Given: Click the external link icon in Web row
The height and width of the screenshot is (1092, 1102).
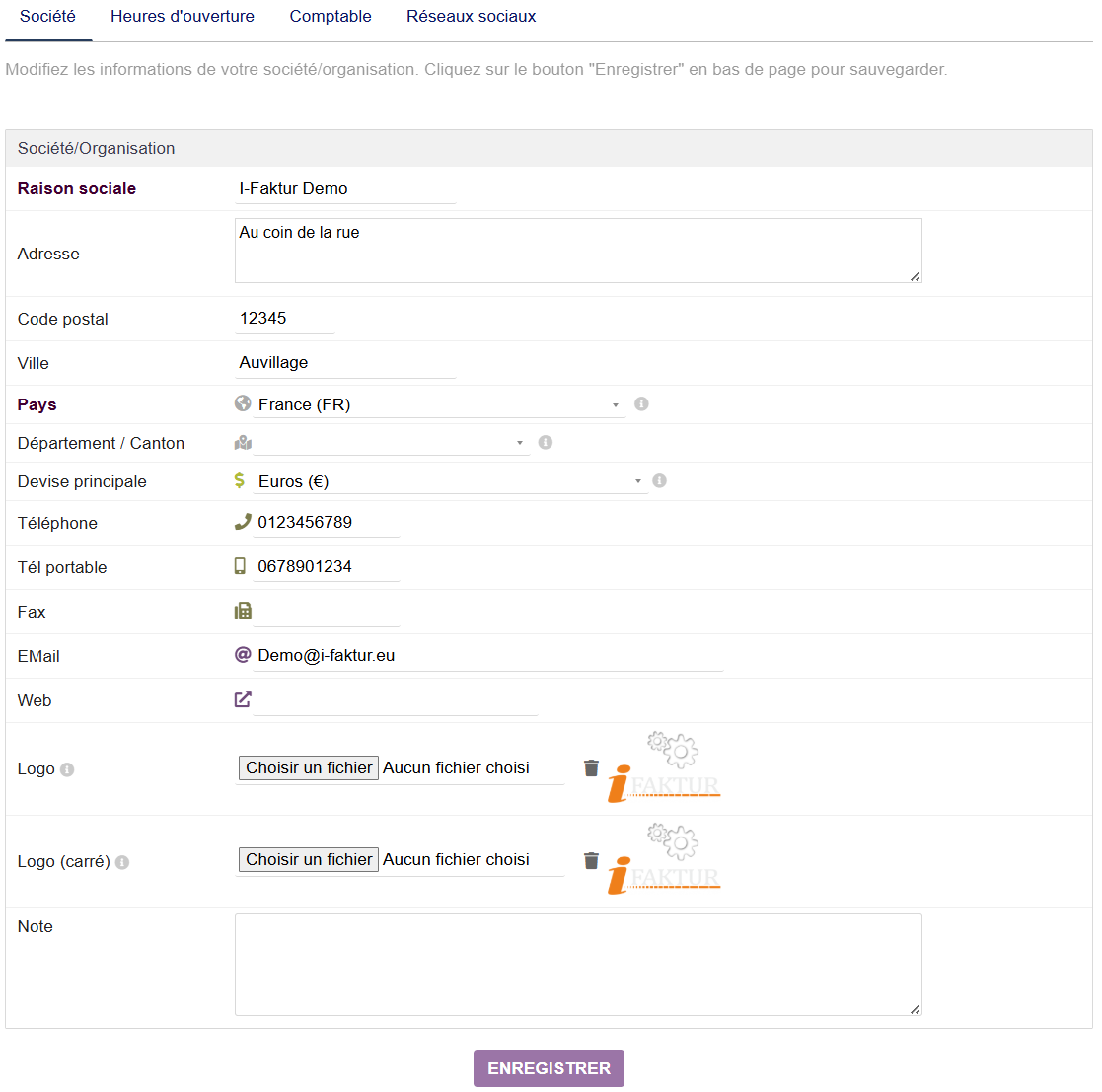Looking at the screenshot, I should 243,699.
